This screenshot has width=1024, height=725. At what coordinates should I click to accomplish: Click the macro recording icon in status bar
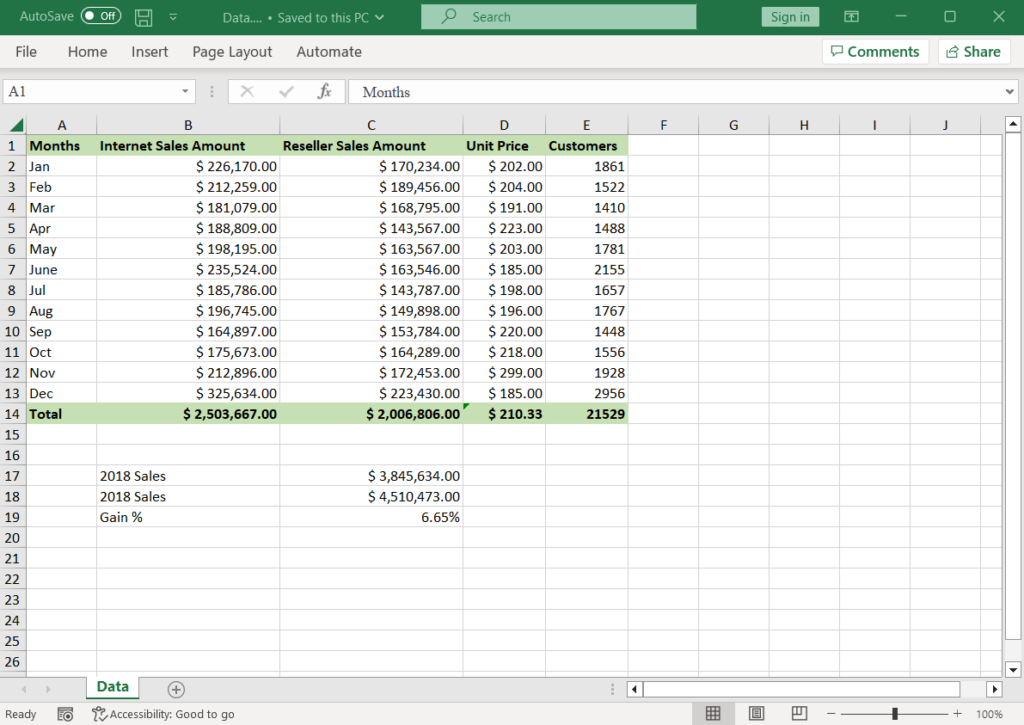(x=65, y=713)
